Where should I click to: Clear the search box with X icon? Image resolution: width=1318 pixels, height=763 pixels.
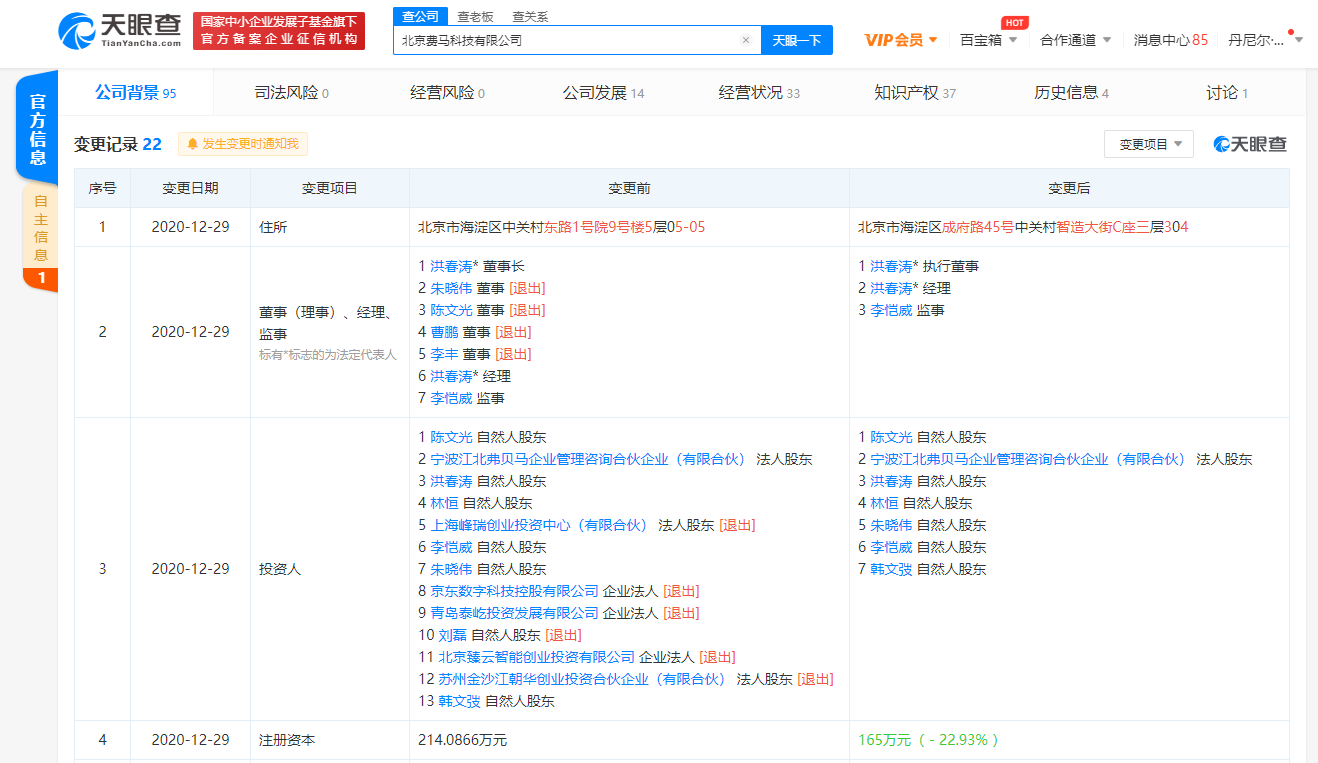(x=745, y=40)
